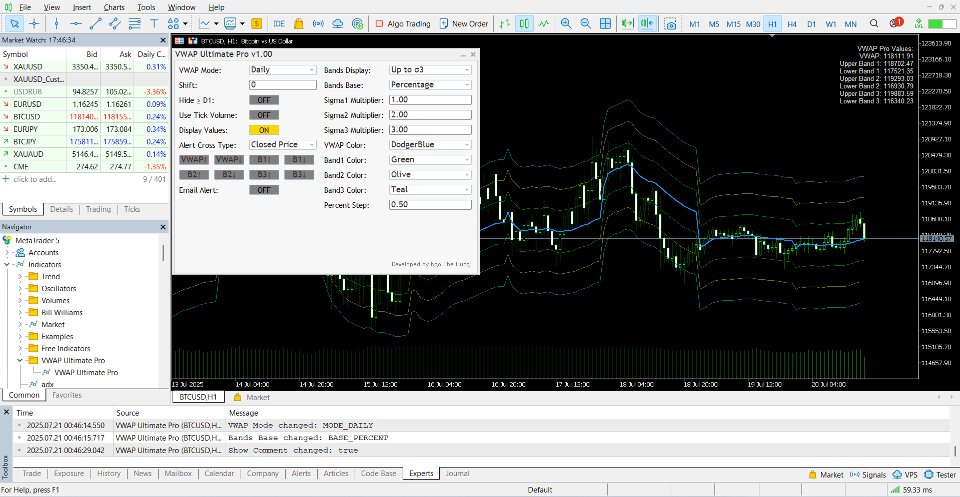
Task: Switch chart to line chart type
Action: 544,23
